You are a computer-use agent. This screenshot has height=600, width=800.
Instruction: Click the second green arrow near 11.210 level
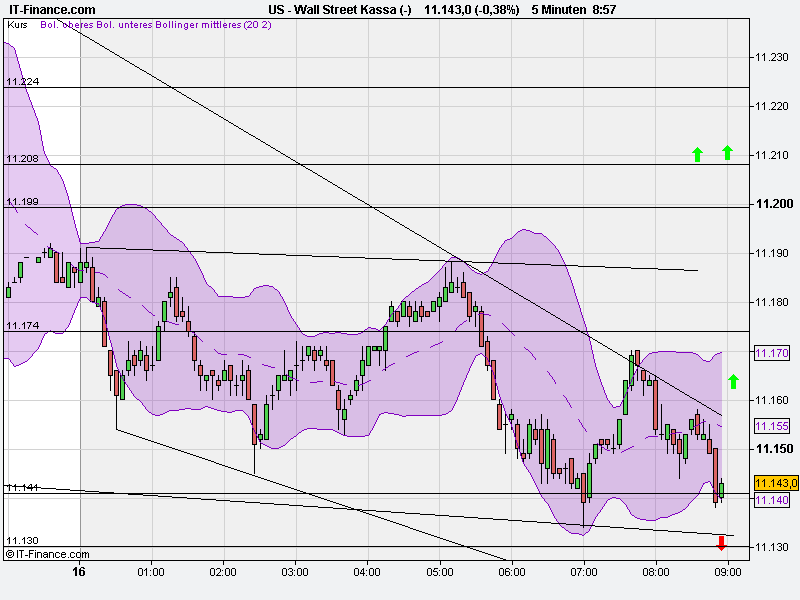point(727,153)
